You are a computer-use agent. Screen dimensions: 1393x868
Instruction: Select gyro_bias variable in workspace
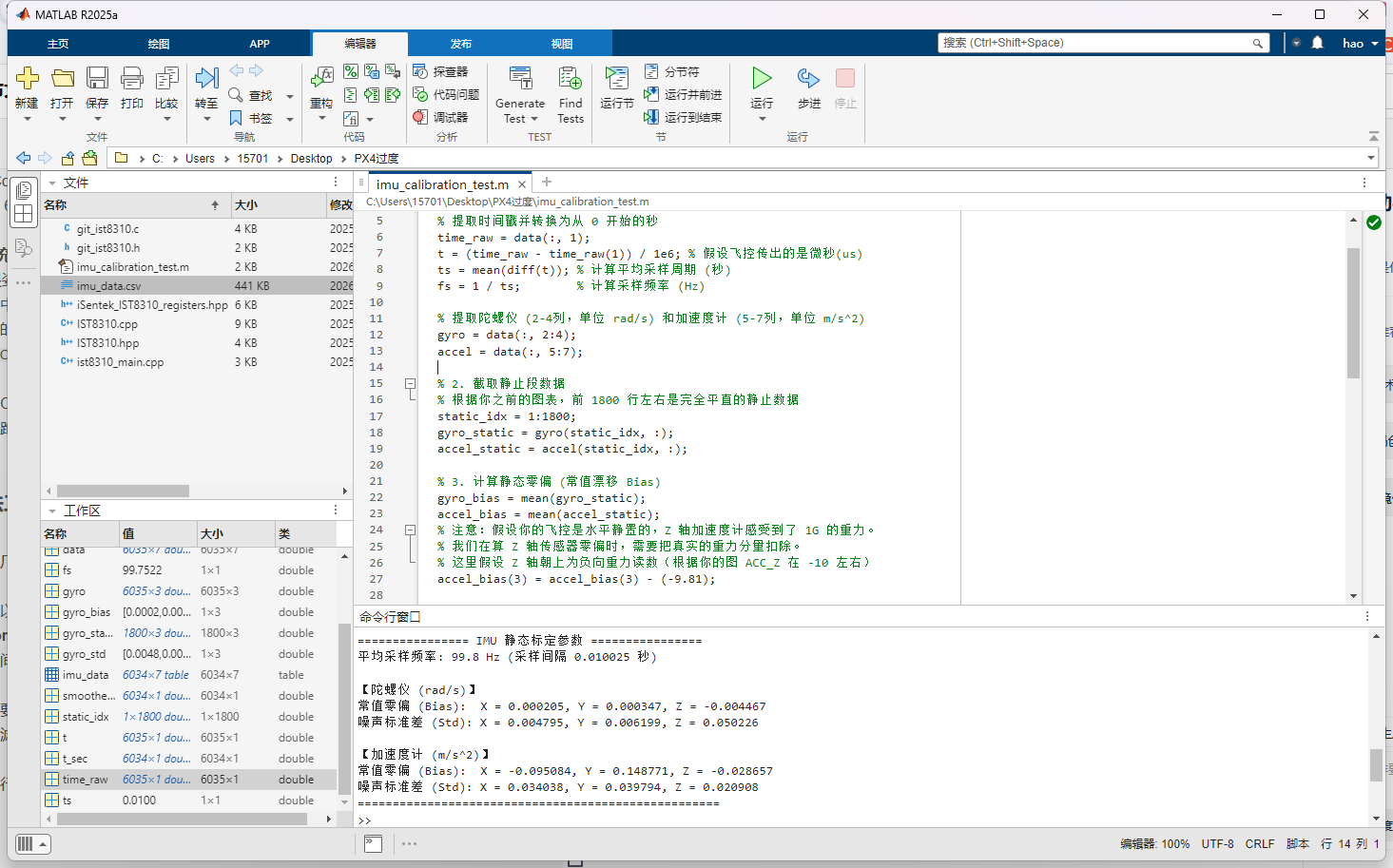tap(190, 612)
